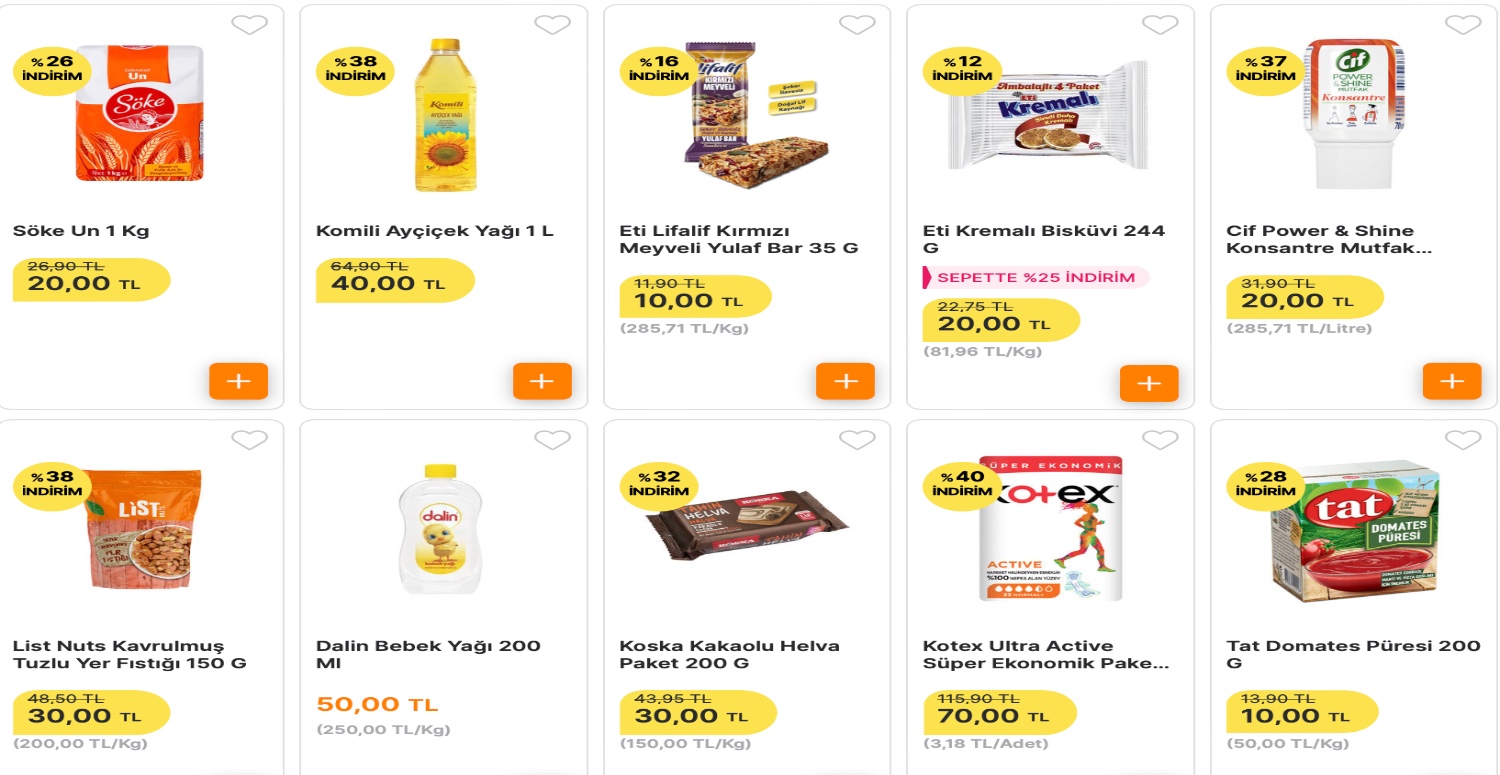Click plus to add Eti Lifalif bar
The width and height of the screenshot is (1500, 775).
coord(846,381)
